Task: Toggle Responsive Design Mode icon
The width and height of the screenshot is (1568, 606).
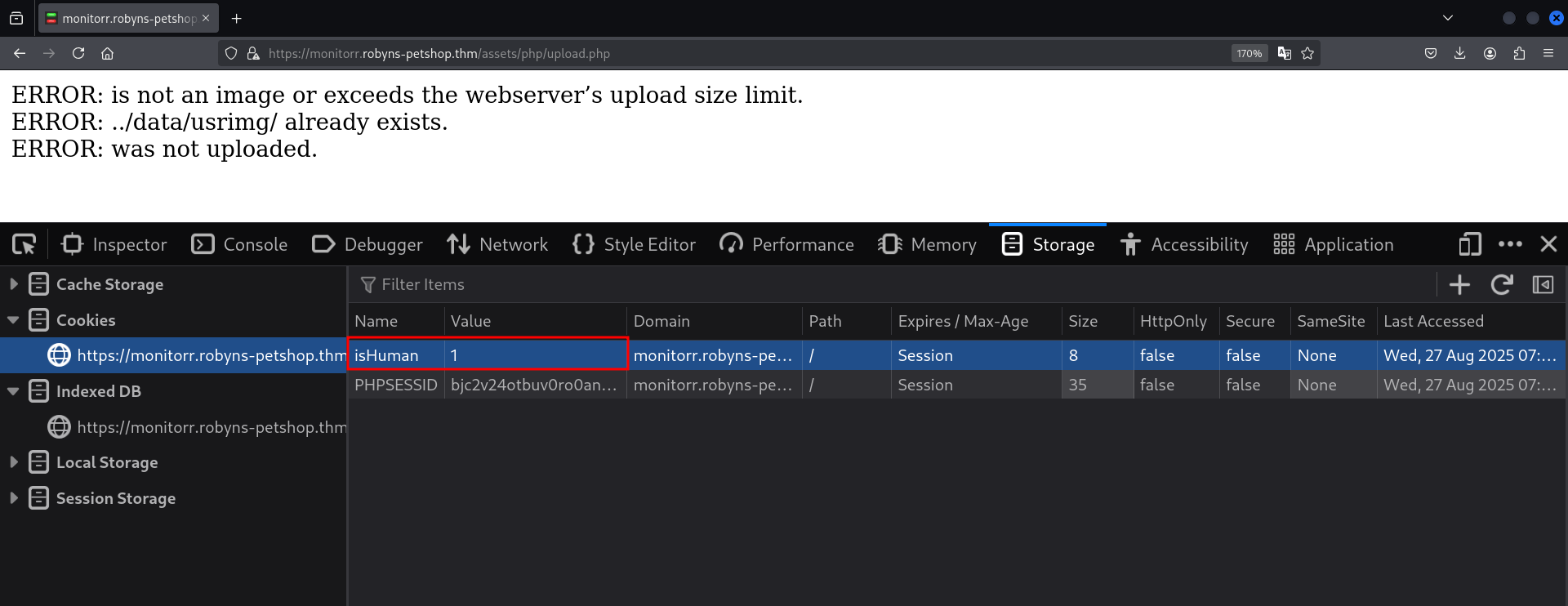Action: pos(1469,244)
